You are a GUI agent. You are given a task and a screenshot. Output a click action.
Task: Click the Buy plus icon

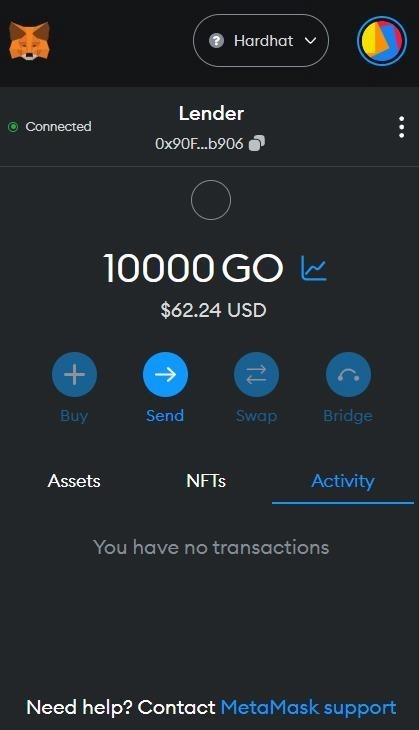pos(74,375)
